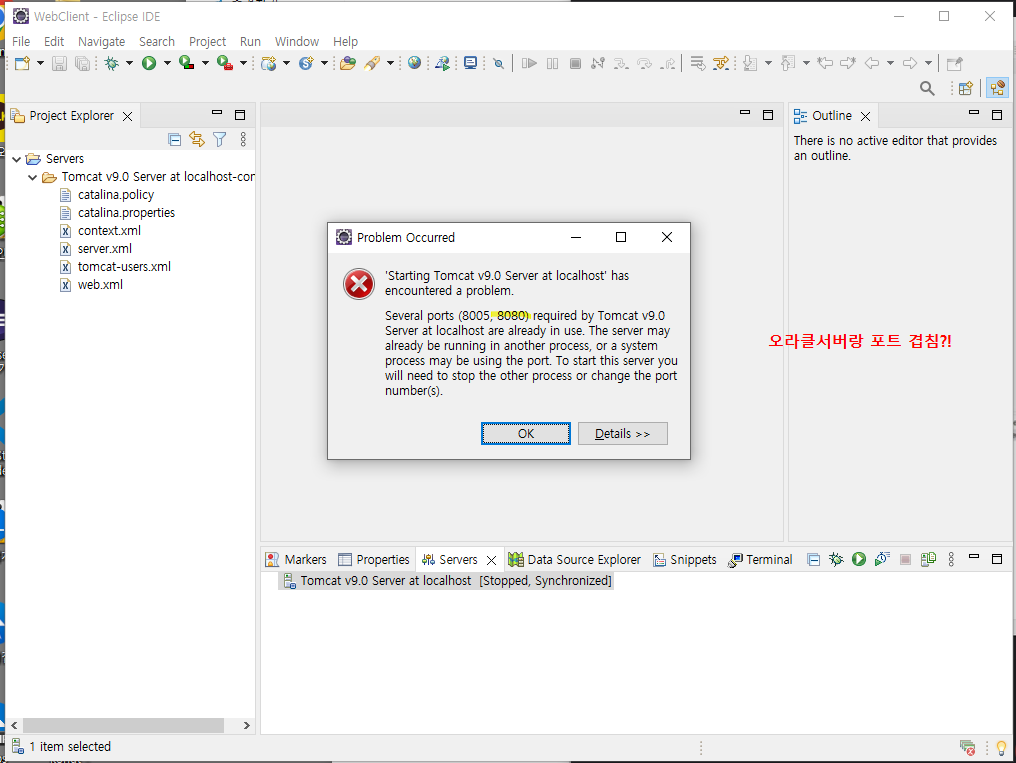Viewport: 1016px width, 763px height.
Task: Click the green Run toolbar icon
Action: (x=149, y=63)
